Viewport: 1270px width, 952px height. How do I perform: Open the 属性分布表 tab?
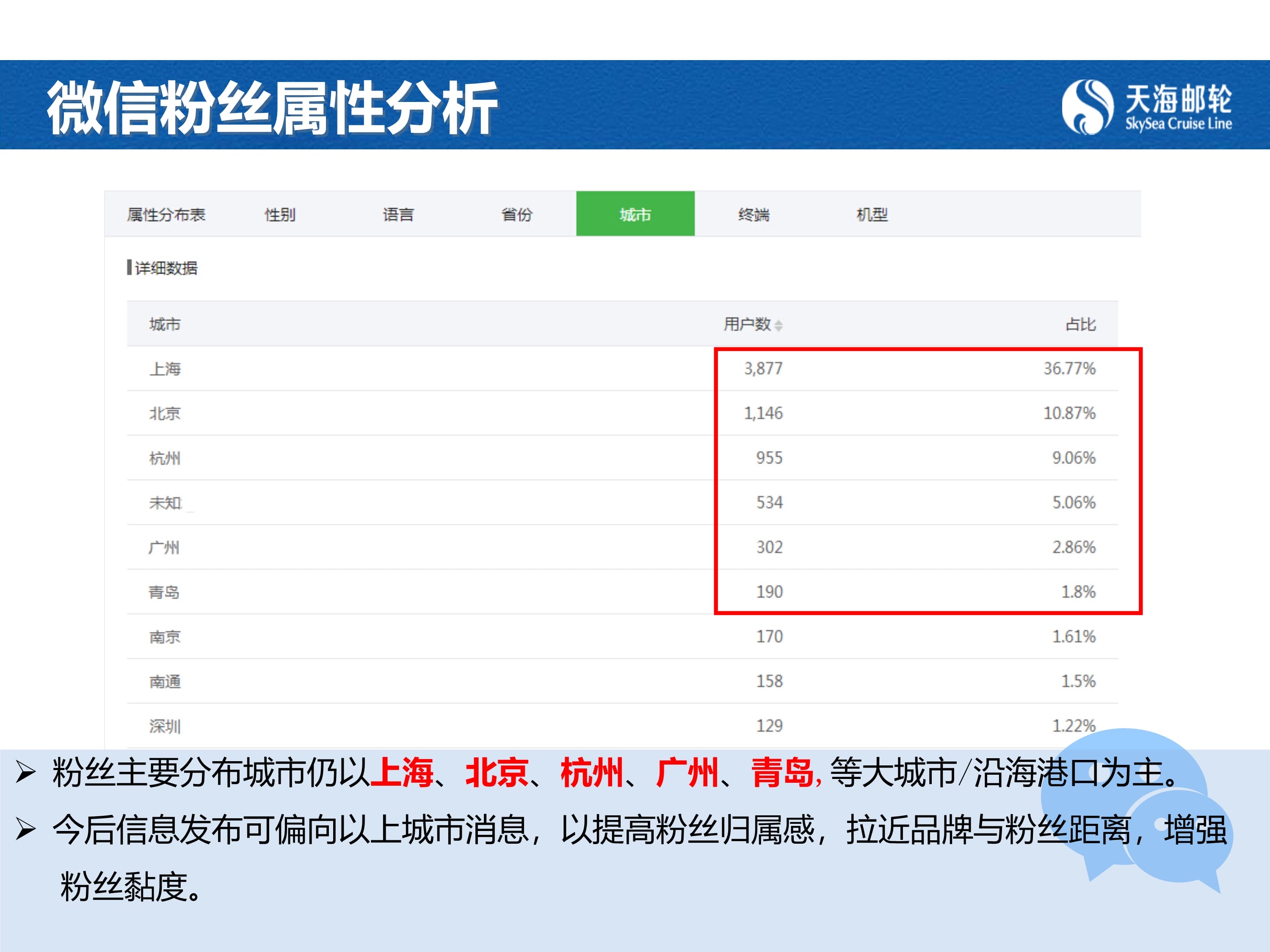tap(166, 215)
